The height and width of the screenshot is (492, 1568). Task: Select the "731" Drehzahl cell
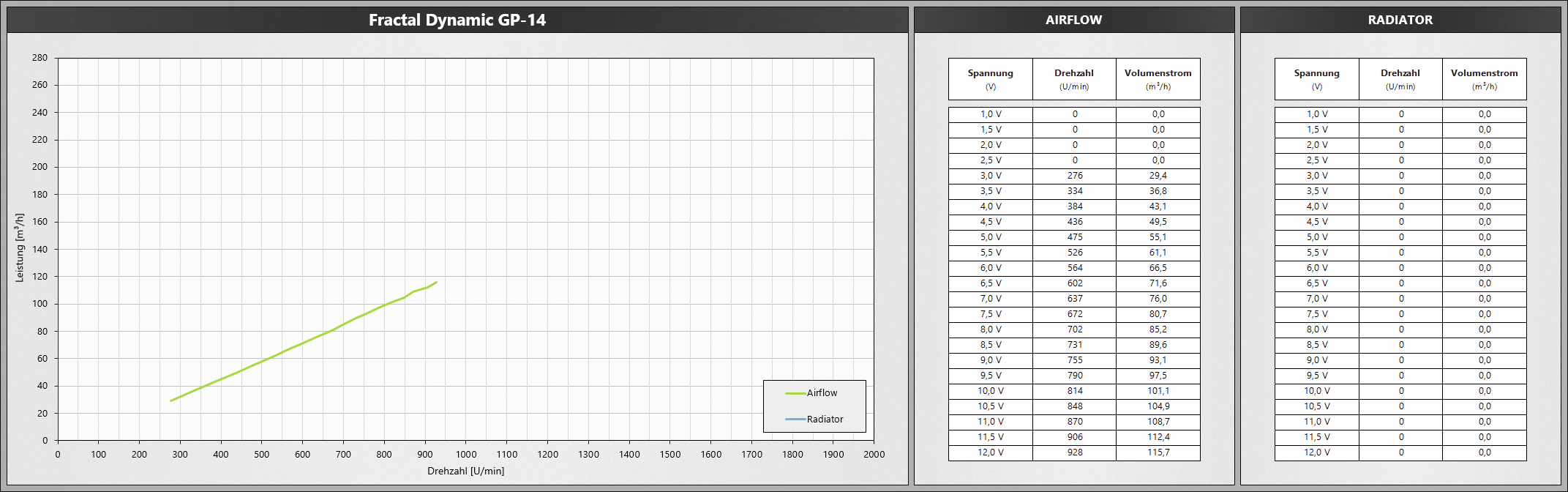point(1074,345)
